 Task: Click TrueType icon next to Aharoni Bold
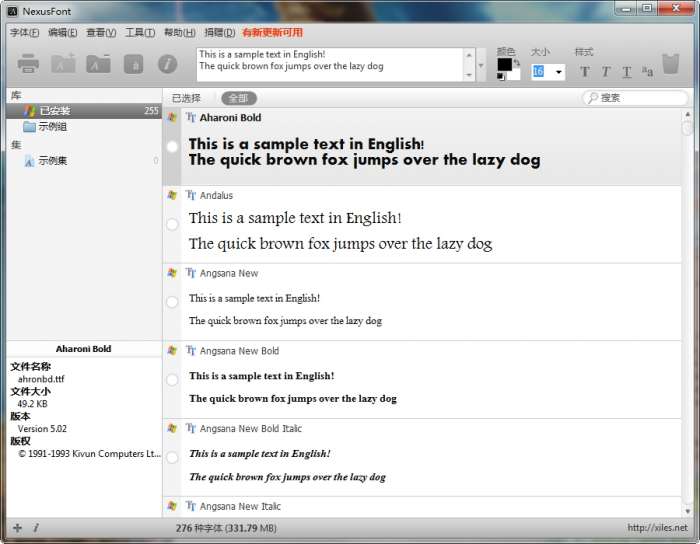click(x=191, y=117)
